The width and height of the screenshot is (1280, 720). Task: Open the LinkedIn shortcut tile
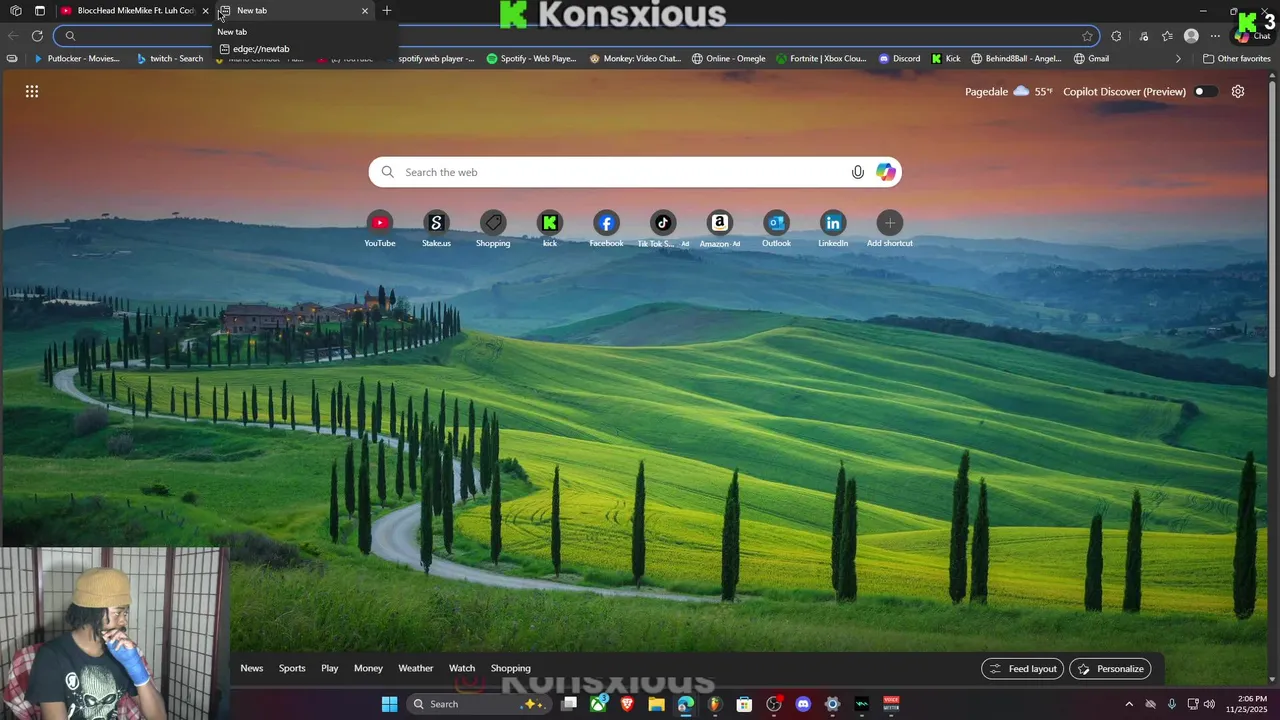pyautogui.click(x=833, y=229)
